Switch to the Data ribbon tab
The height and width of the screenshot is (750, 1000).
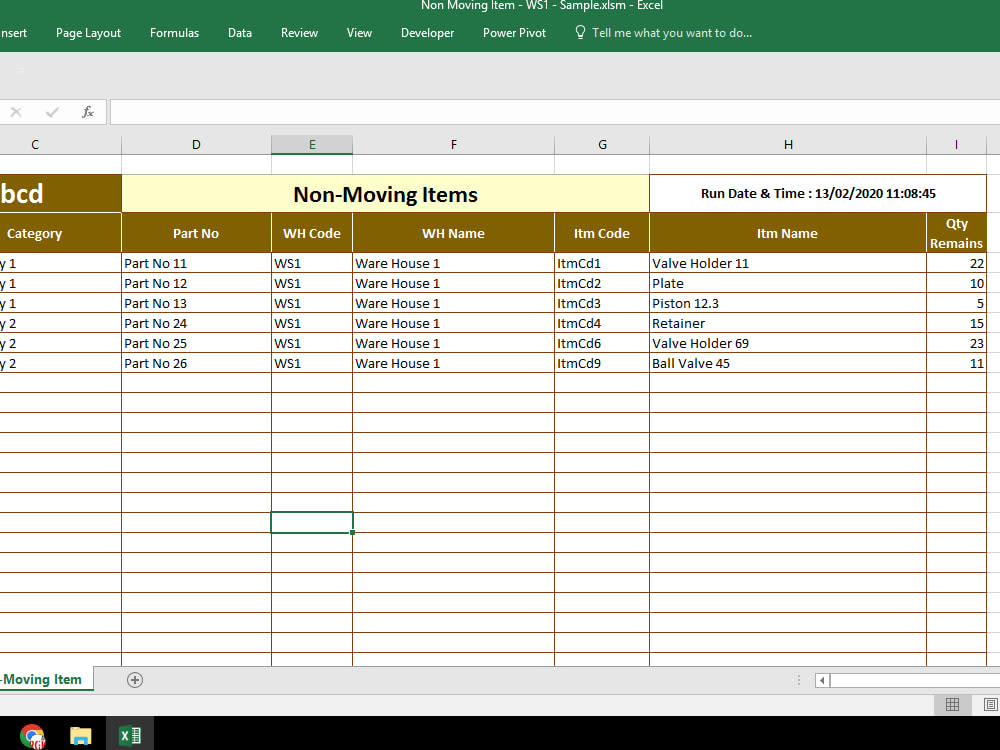(x=240, y=32)
